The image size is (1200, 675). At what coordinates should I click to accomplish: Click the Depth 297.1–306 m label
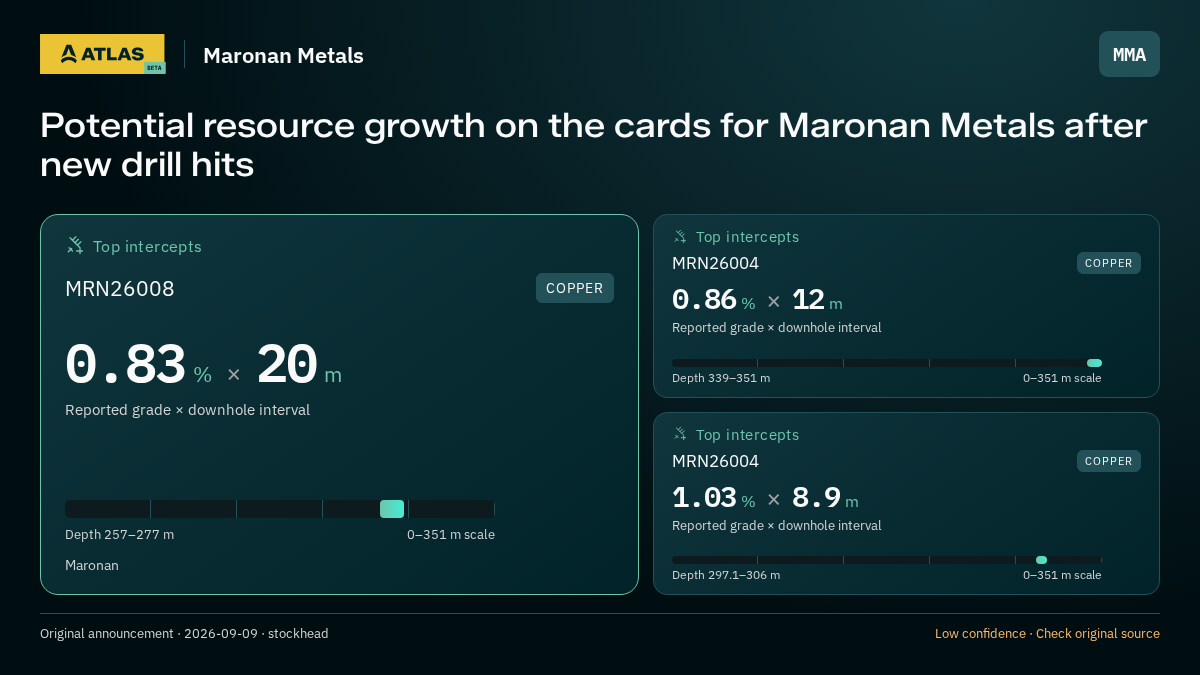coord(726,575)
